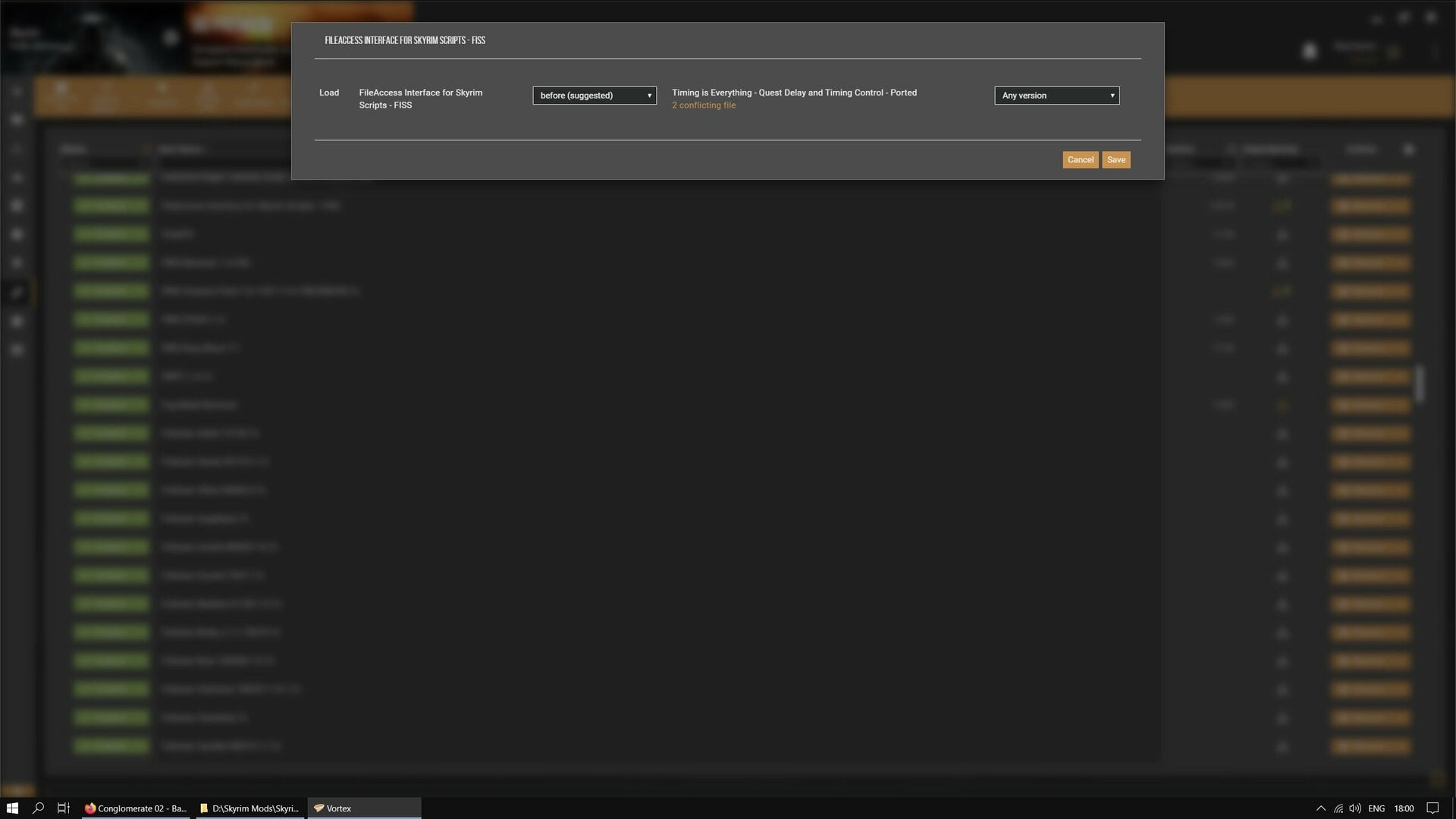1456x819 pixels.
Task: Click the "FileAccess Interface for Skyrim Scripts - FISS" mod name beside Load
Action: click(420, 99)
